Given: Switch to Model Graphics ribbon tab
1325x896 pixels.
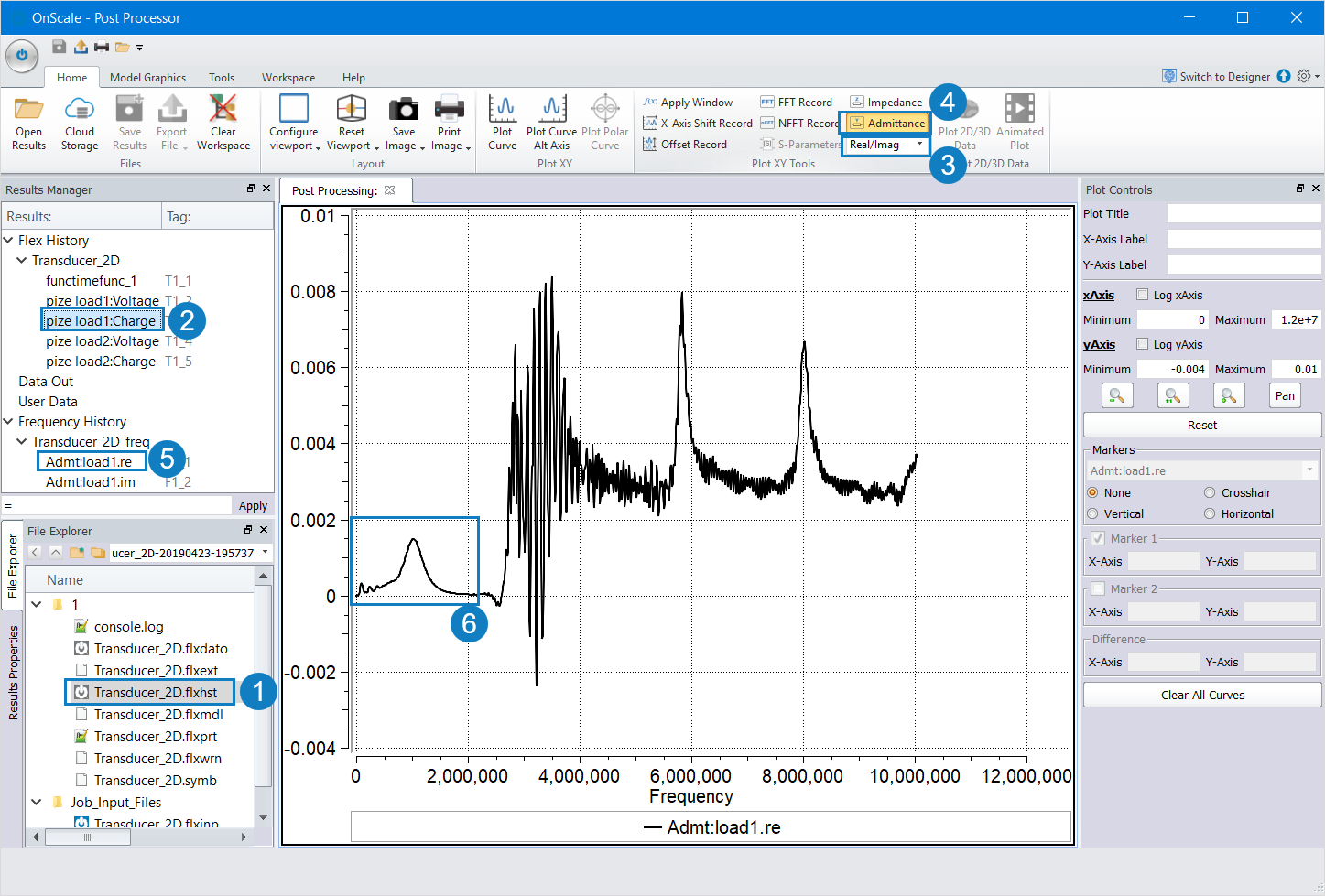Looking at the screenshot, I should click(x=147, y=78).
